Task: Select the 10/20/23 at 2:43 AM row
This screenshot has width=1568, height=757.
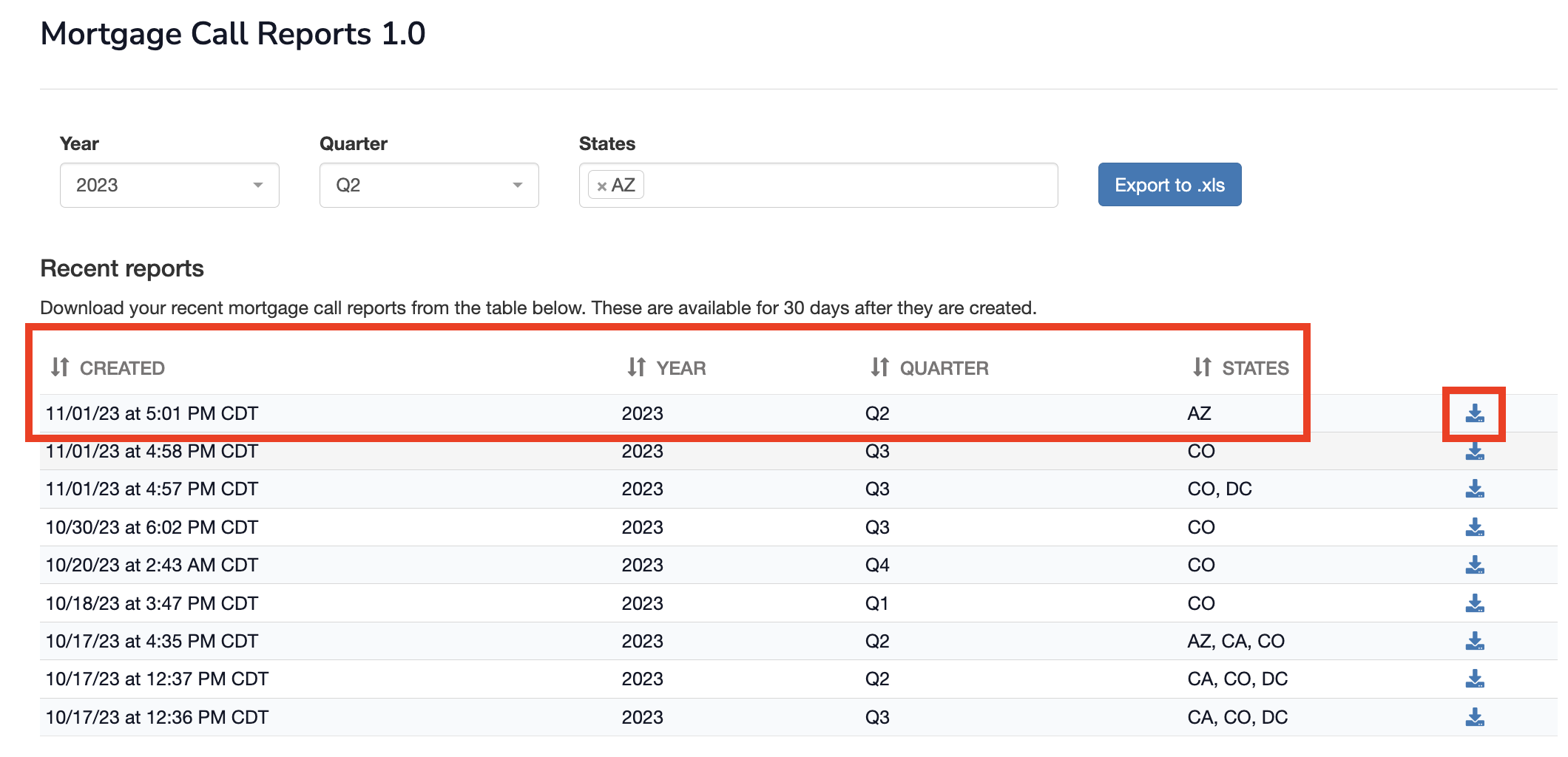Action: [x=152, y=565]
